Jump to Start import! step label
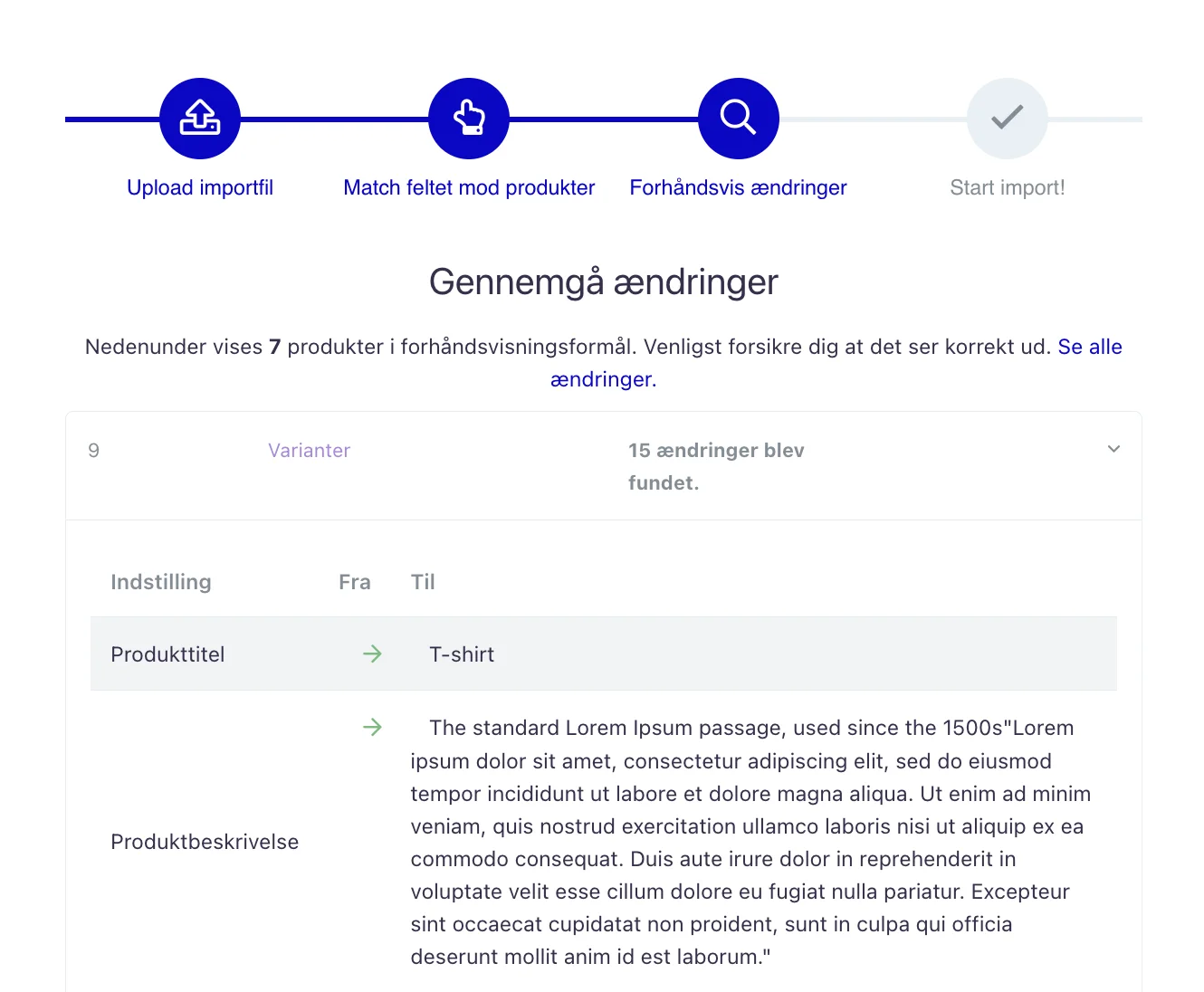1204x992 pixels. pyautogui.click(x=1008, y=187)
